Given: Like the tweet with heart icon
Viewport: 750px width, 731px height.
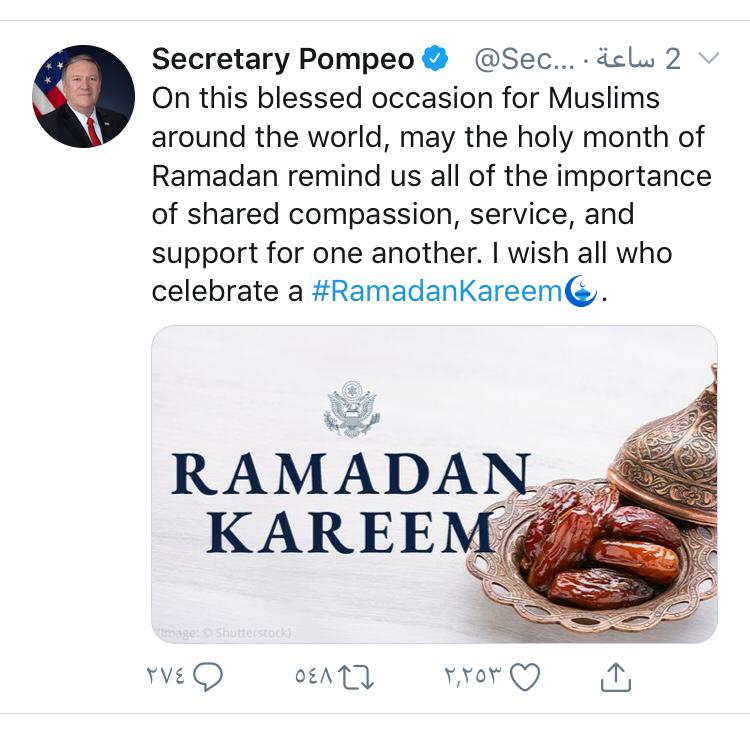Looking at the screenshot, I should [x=524, y=677].
